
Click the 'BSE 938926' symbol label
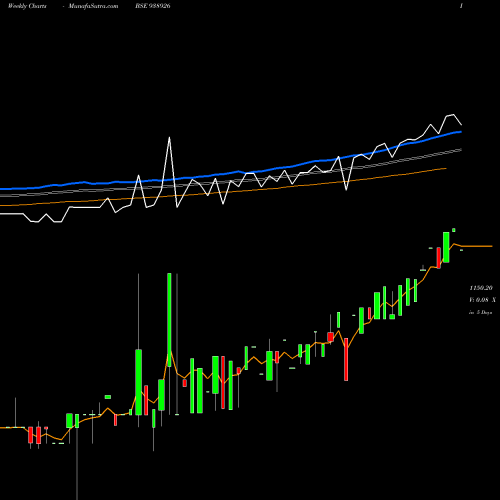pos(153,6)
